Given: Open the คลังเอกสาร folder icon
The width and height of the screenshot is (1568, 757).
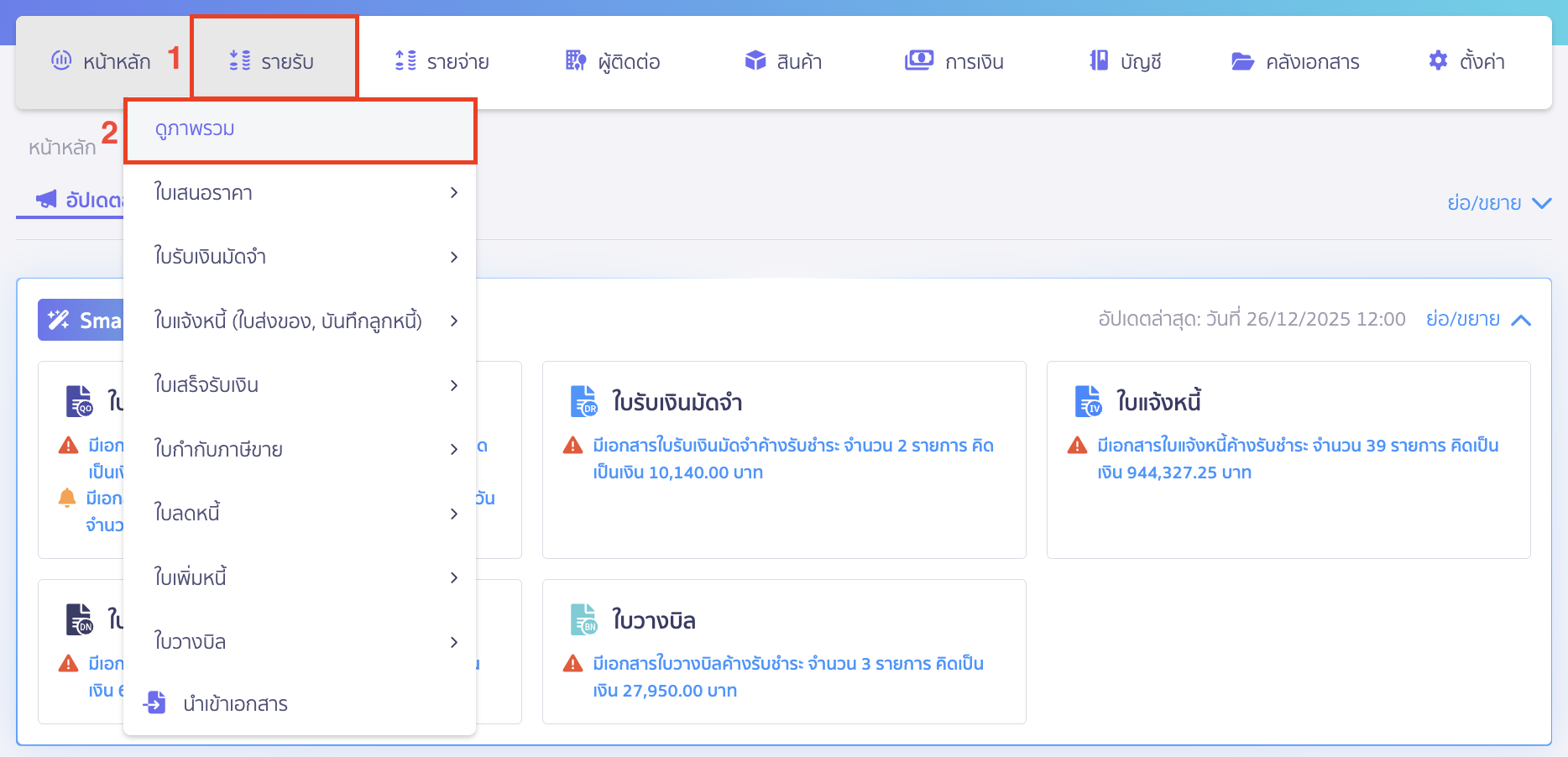Looking at the screenshot, I should (x=1242, y=61).
